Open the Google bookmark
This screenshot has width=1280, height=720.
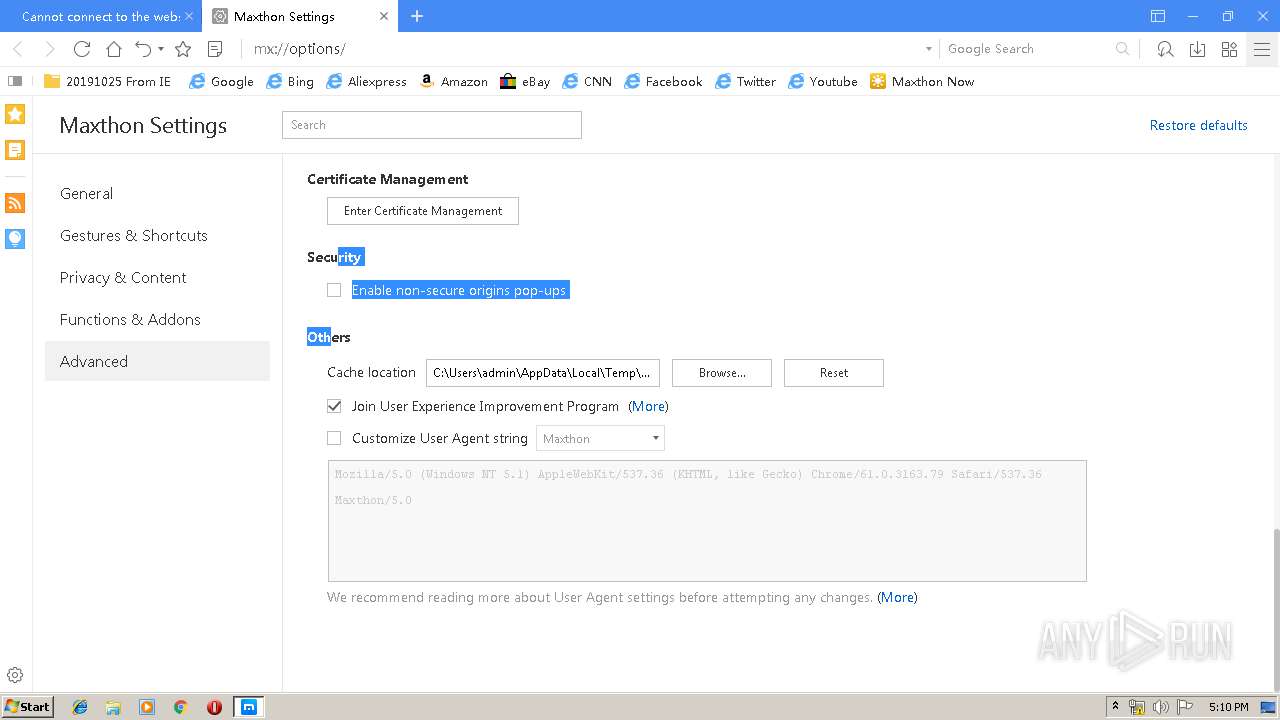pos(221,82)
